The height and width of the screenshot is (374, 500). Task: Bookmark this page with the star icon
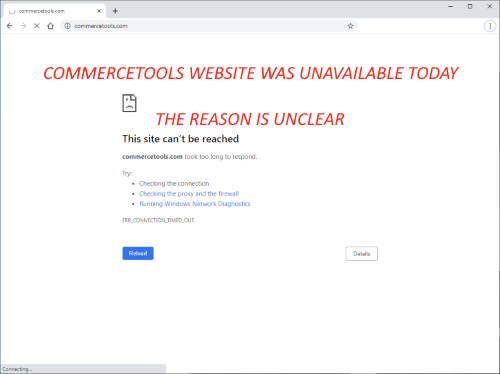click(x=350, y=26)
